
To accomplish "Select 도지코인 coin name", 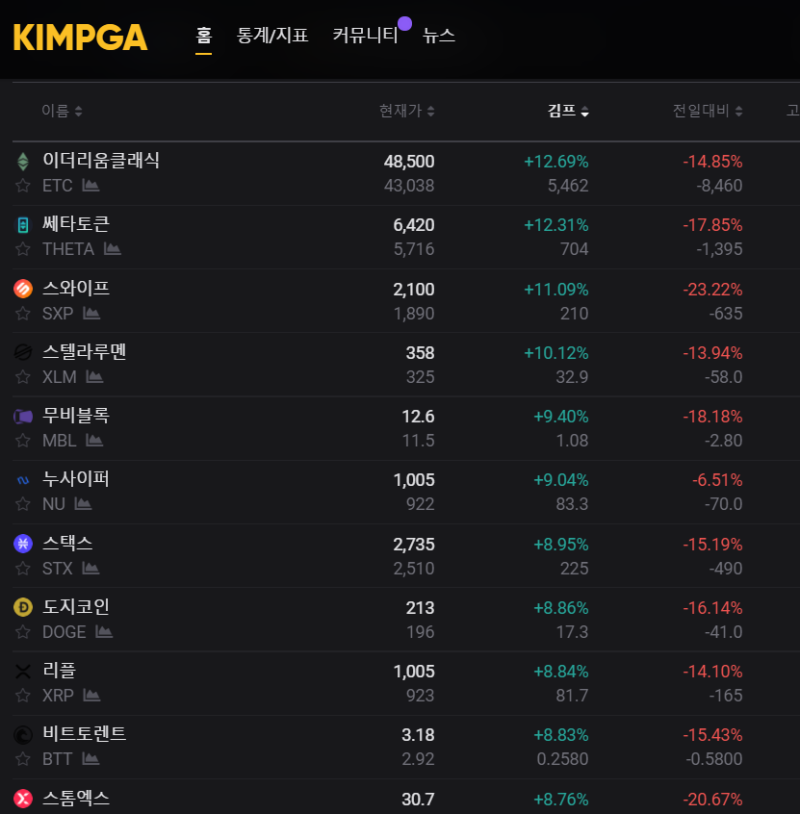I will click(x=76, y=606).
